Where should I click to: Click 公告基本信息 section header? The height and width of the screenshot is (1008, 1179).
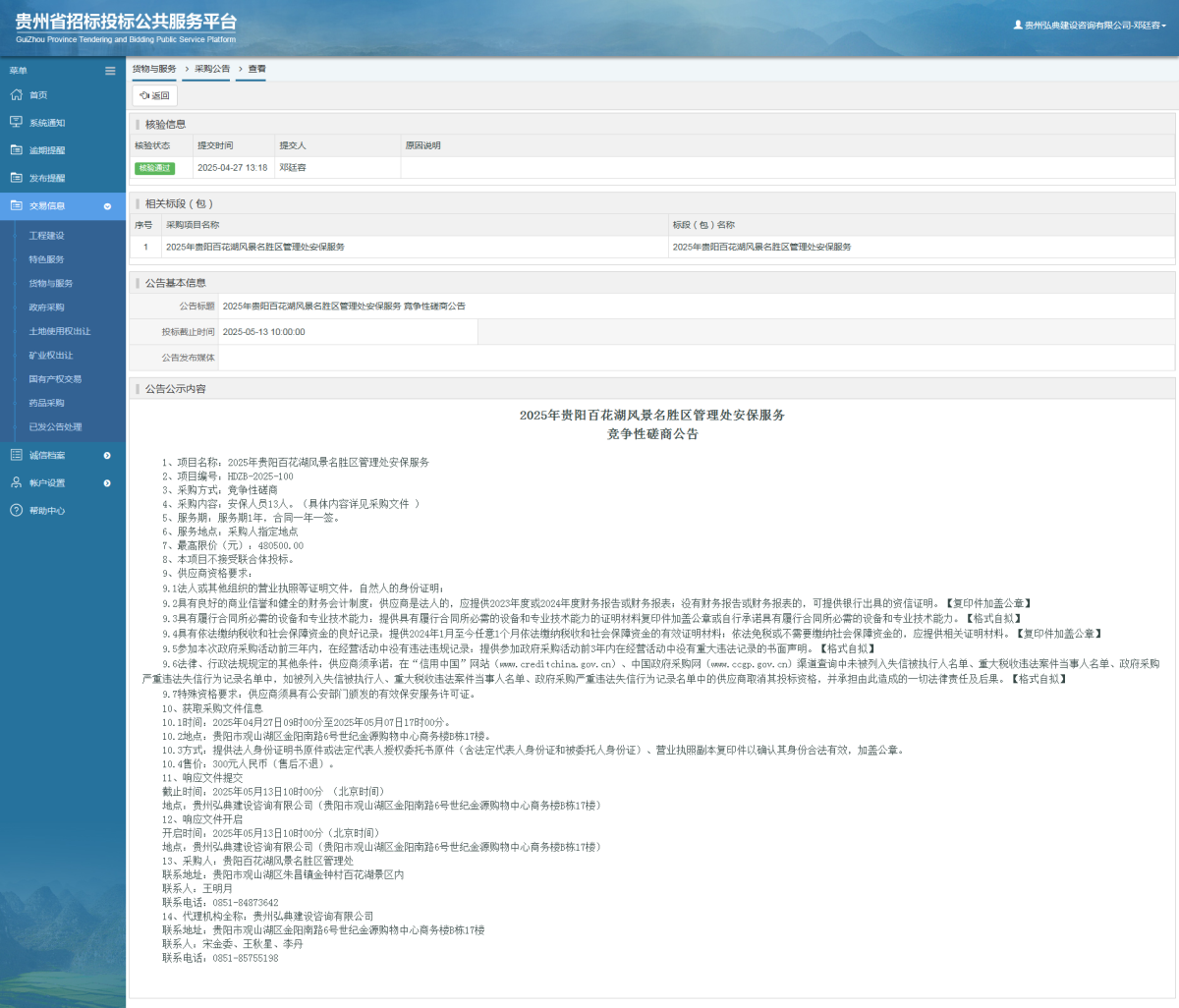(x=176, y=283)
